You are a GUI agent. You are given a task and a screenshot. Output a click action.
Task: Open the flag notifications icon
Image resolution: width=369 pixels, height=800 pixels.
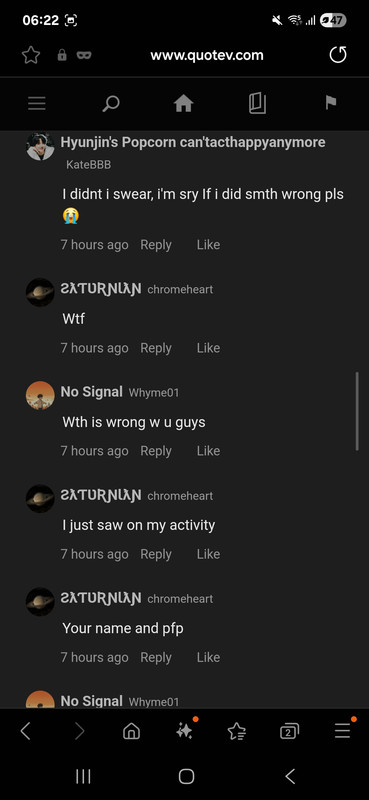331,103
